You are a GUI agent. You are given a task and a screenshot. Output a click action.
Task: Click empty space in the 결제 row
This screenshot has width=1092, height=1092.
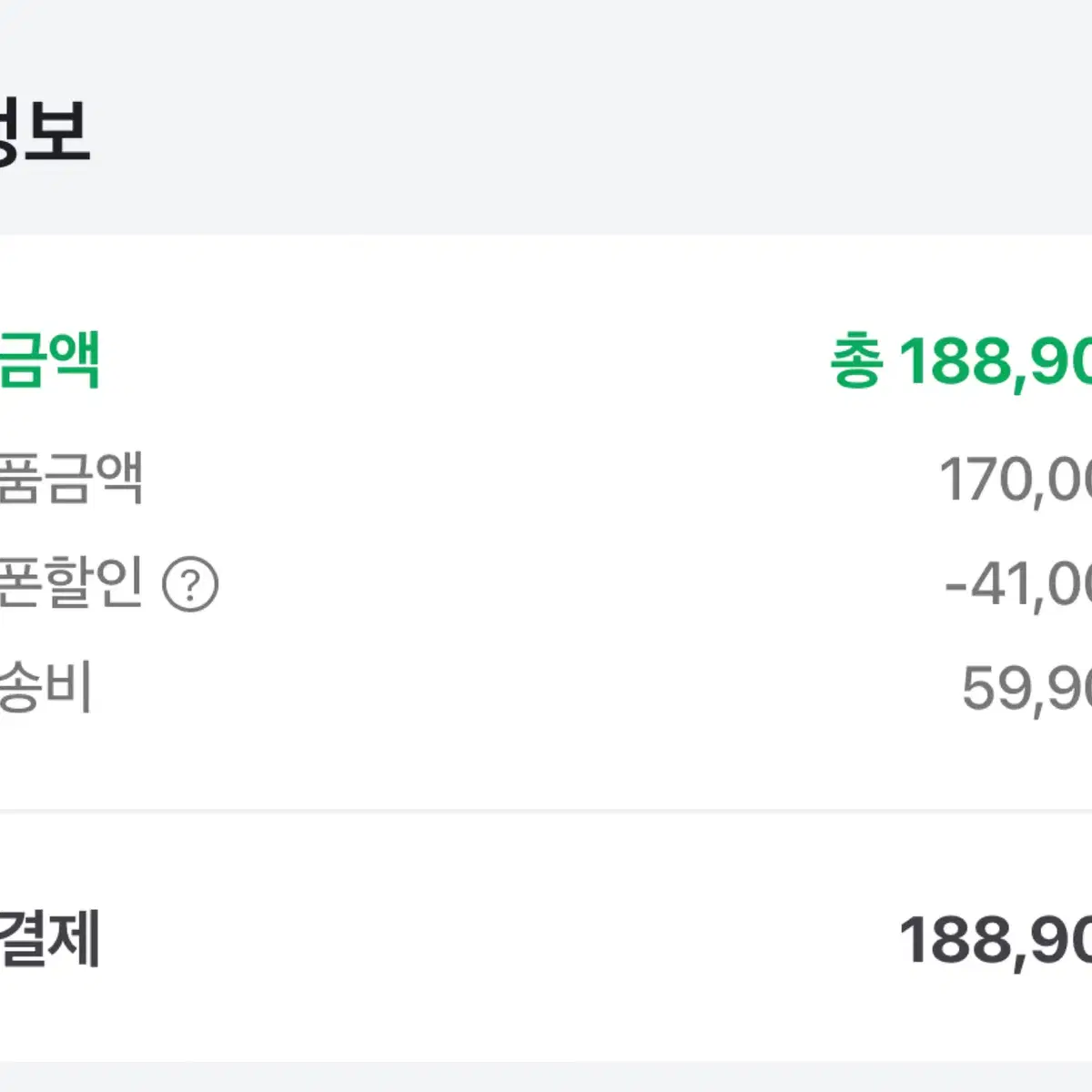click(x=500, y=940)
